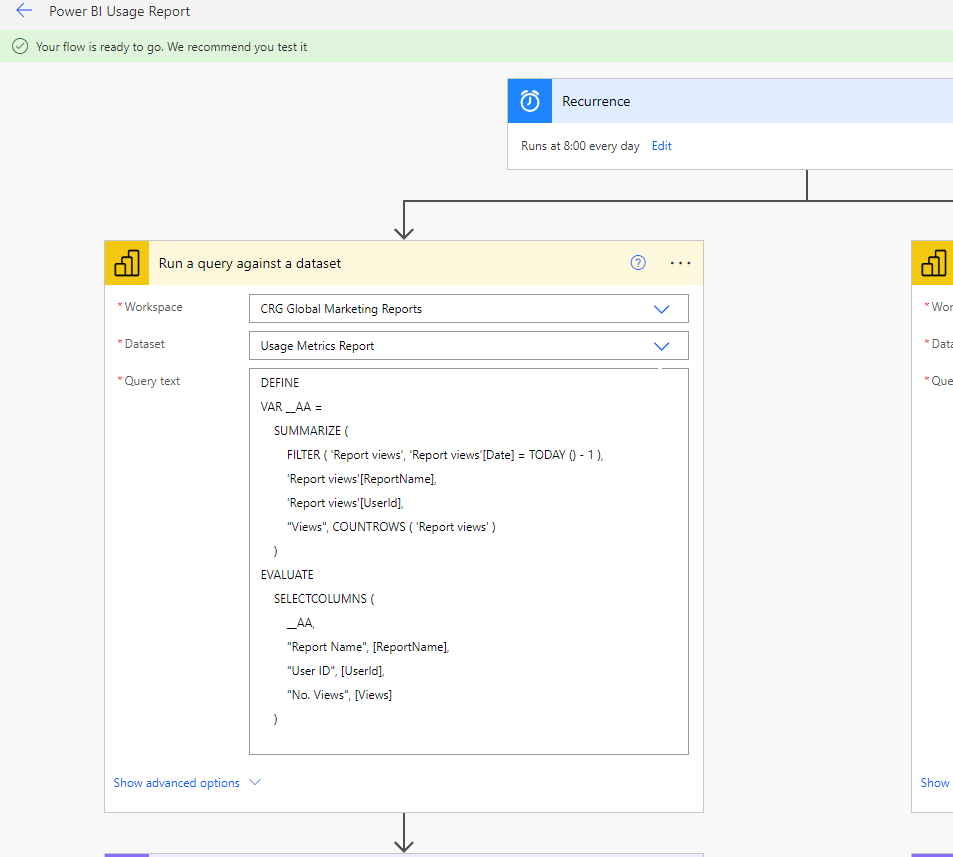Click the Power BI icon on the query action
This screenshot has height=857, width=953.
[x=126, y=262]
